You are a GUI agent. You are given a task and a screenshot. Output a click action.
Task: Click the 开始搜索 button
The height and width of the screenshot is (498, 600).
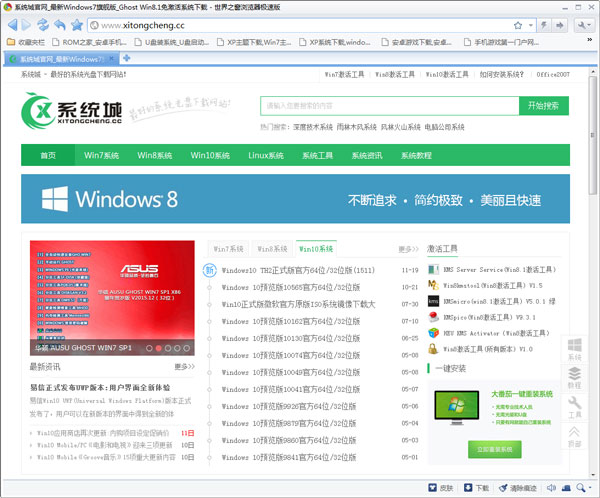(x=544, y=106)
